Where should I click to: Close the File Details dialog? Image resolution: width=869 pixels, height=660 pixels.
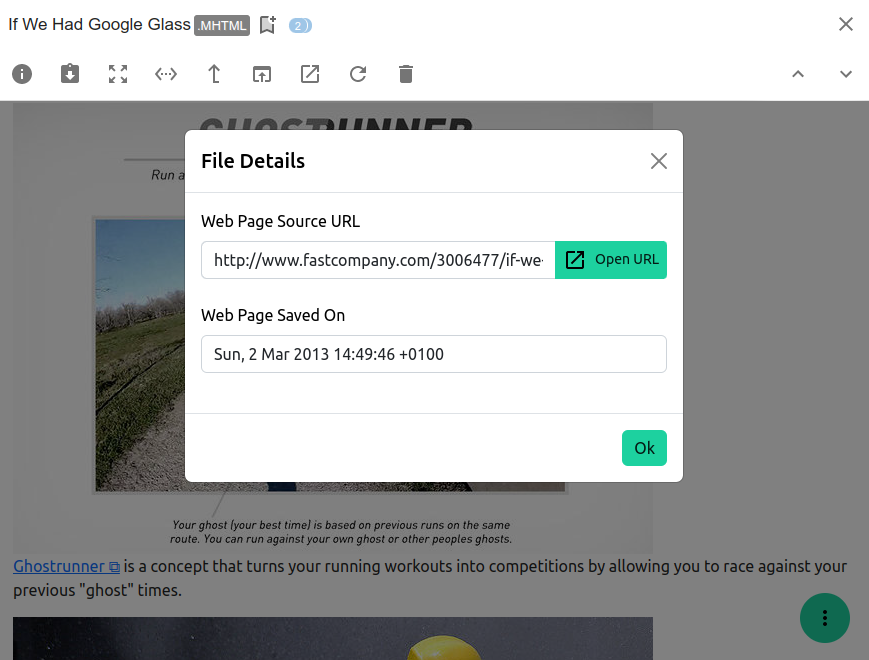658,160
